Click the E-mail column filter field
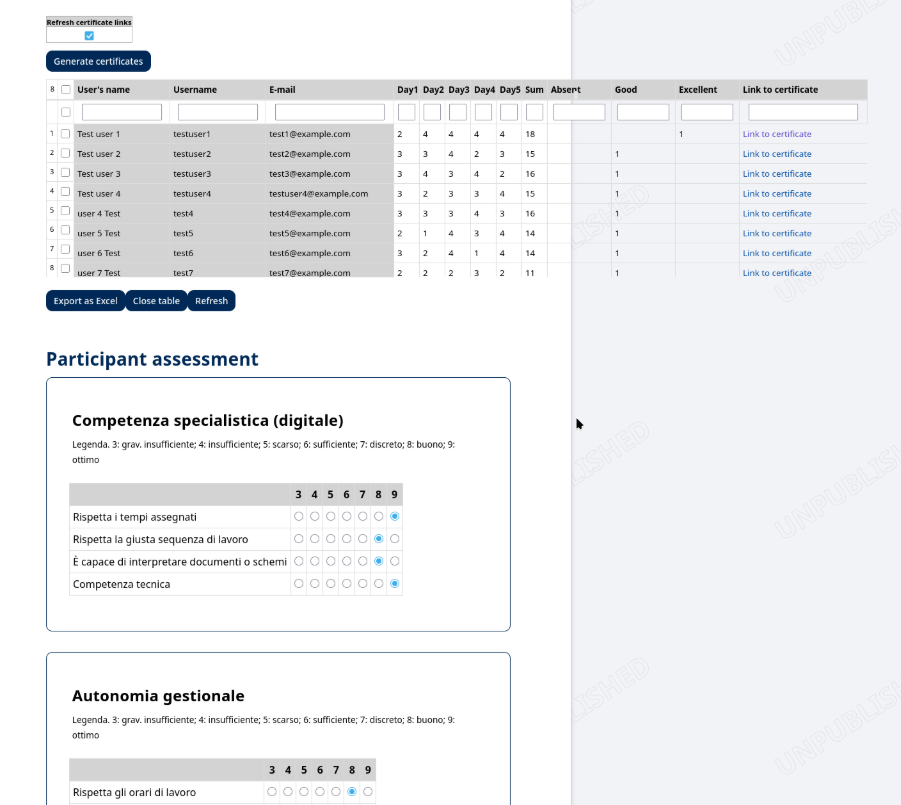 click(x=329, y=112)
